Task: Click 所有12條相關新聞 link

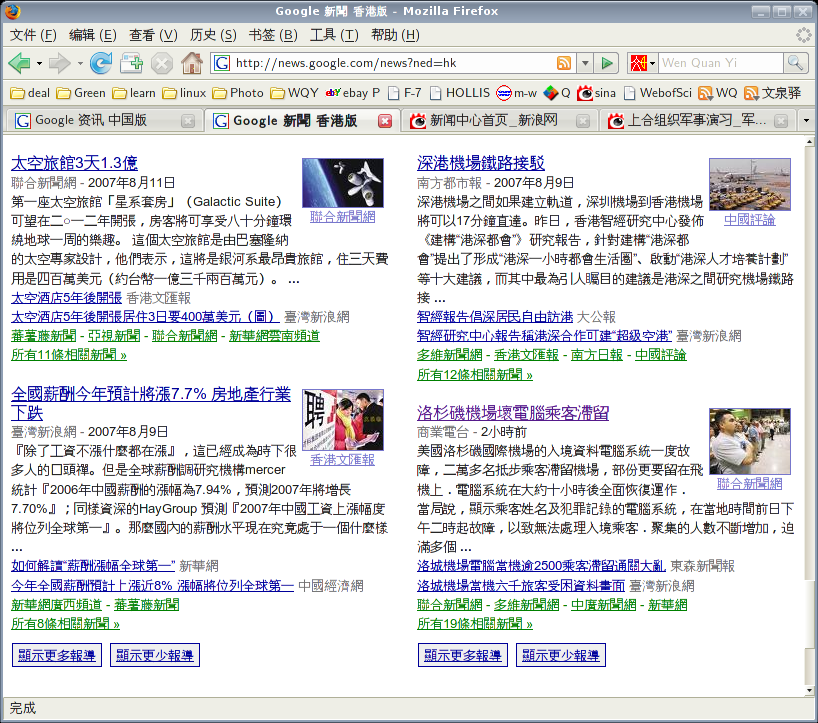Action: [475, 375]
